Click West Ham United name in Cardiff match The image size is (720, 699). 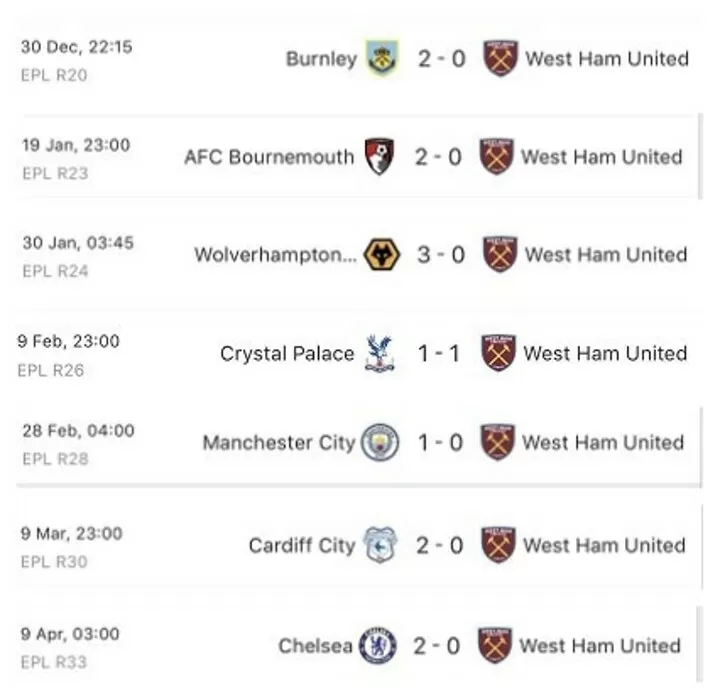coord(604,546)
